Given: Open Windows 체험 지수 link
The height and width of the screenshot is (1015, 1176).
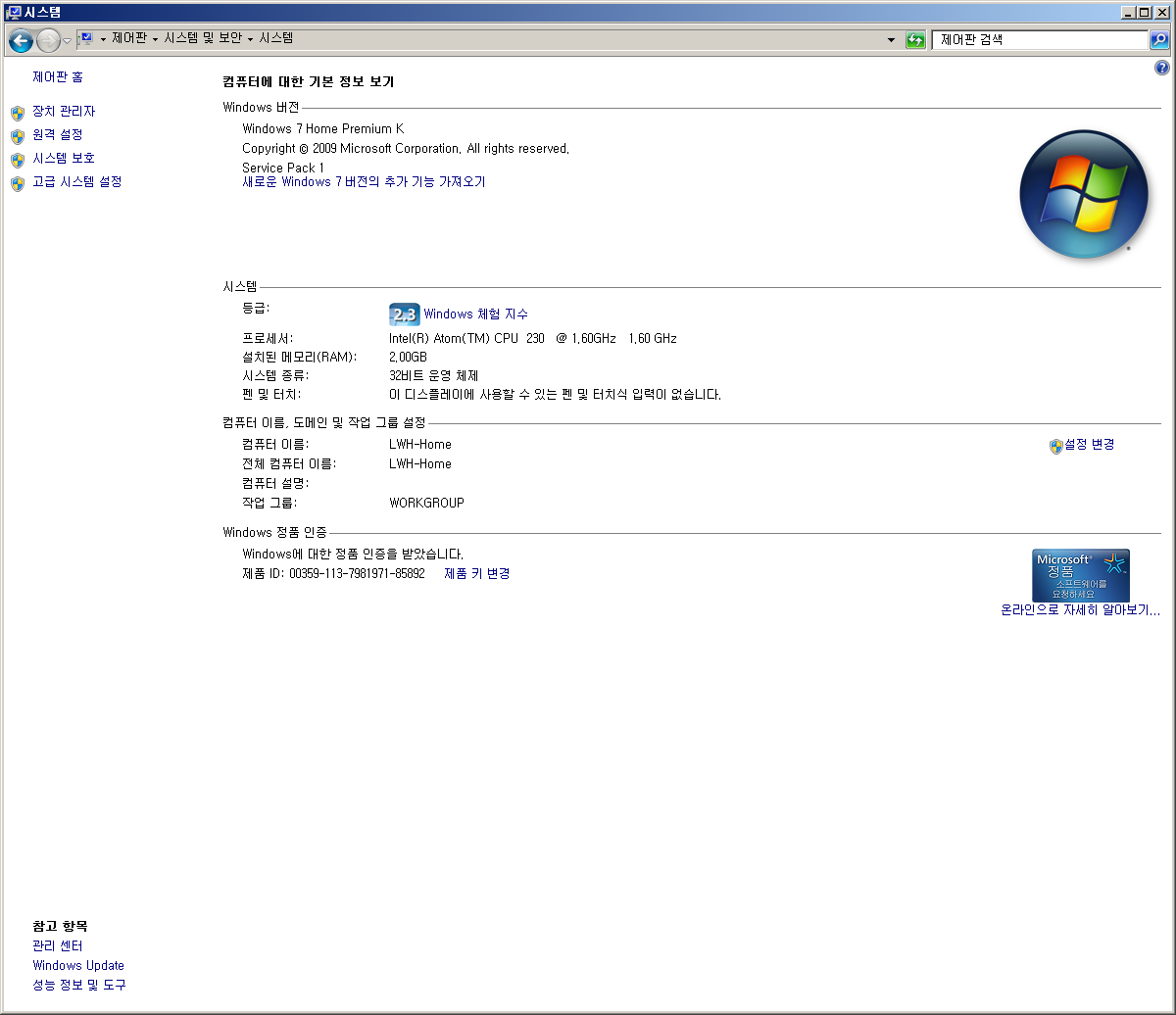Looking at the screenshot, I should [475, 314].
